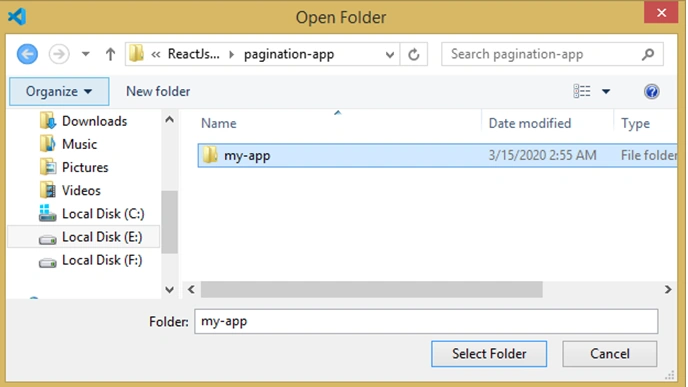688x387 pixels.
Task: Open Local Disk (C:)
Action: click(x=103, y=214)
